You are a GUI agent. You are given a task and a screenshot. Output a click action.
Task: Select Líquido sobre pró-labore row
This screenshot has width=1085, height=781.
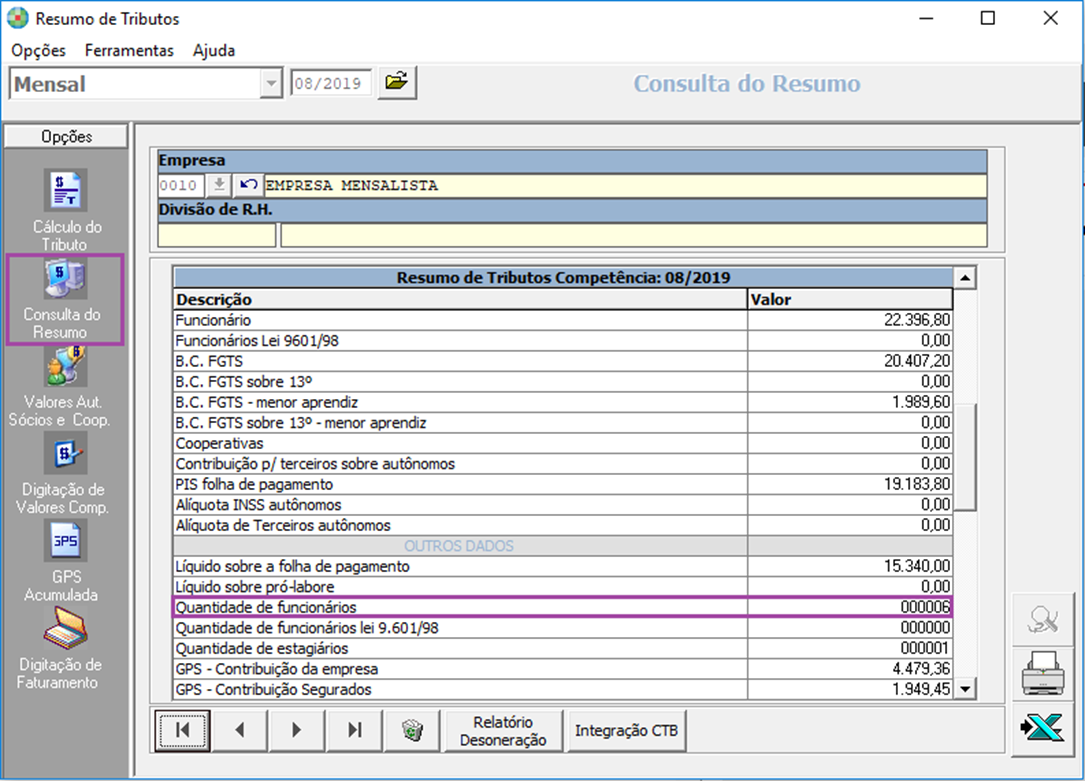pyautogui.click(x=563, y=587)
